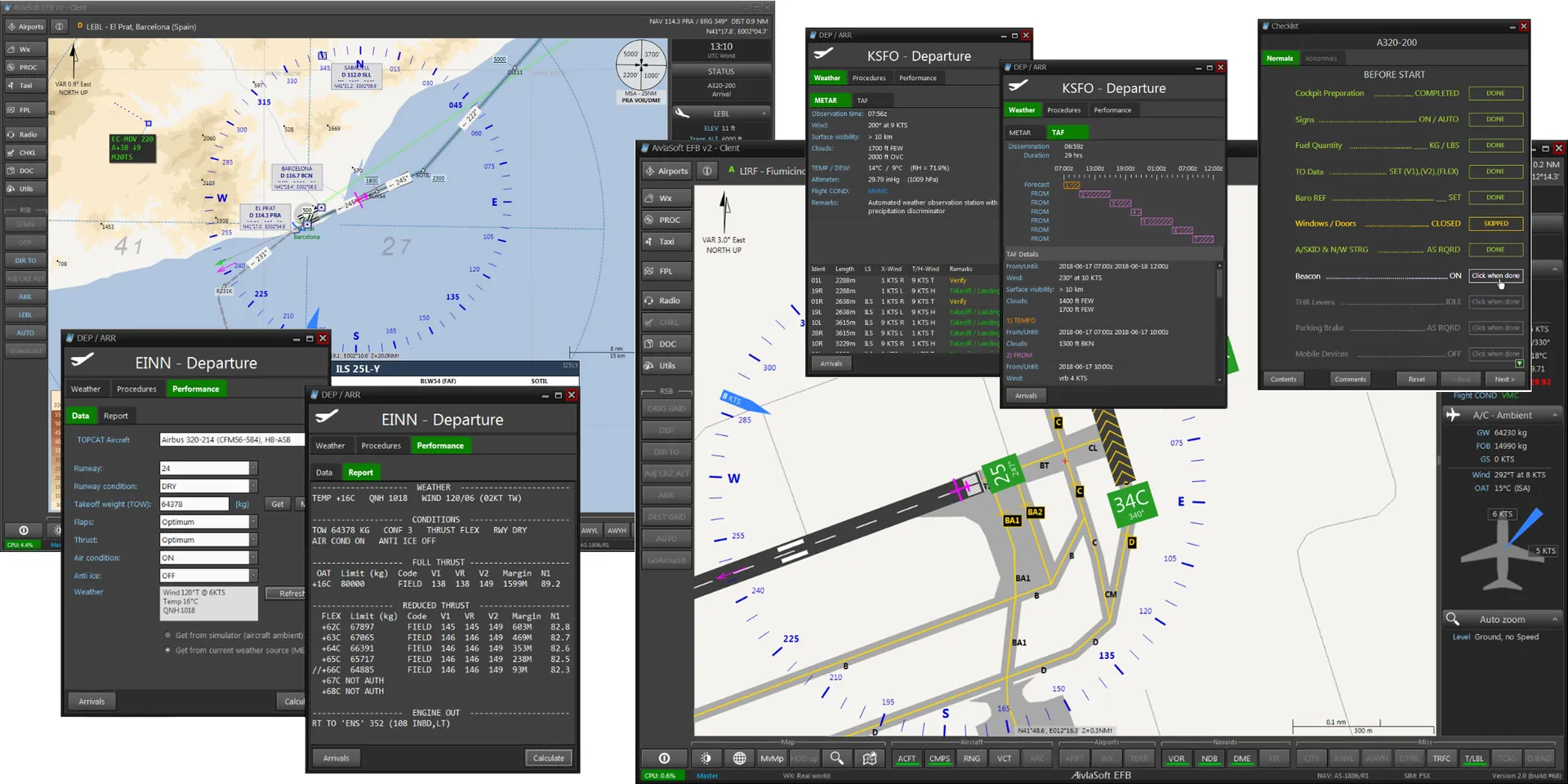Click 'Click when done' for Beacon item
The width and height of the screenshot is (1568, 784).
point(1495,276)
